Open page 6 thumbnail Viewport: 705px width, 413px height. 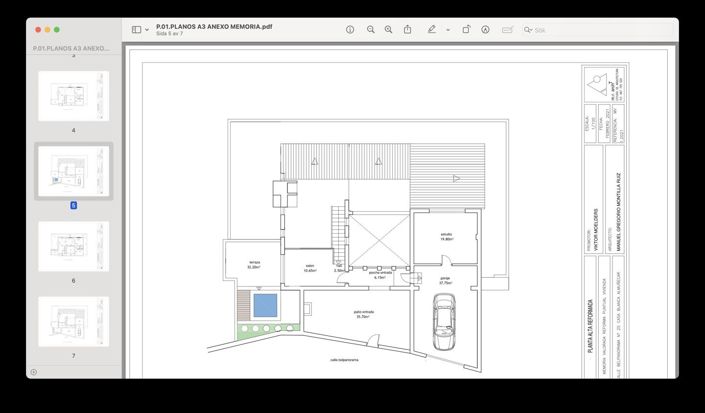click(x=73, y=246)
